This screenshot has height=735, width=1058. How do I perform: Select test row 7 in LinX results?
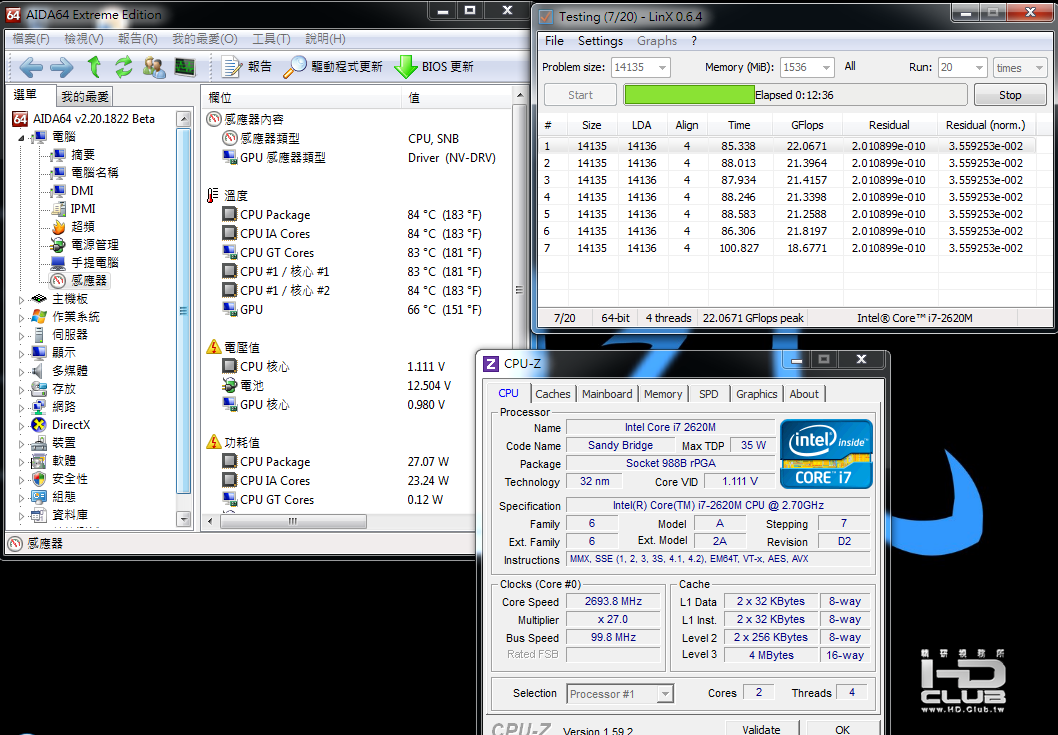coord(786,248)
